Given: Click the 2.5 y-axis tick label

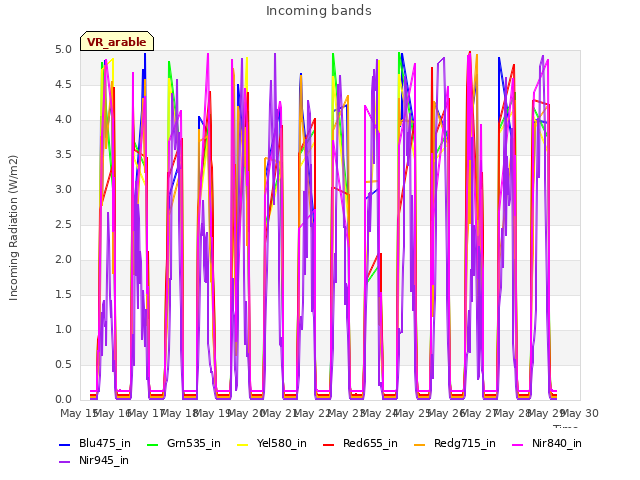Looking at the screenshot, I should pos(63,225).
